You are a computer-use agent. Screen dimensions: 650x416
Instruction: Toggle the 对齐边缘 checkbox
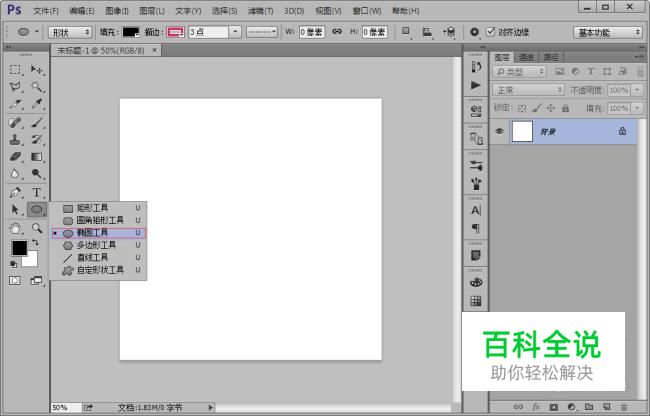coord(491,32)
